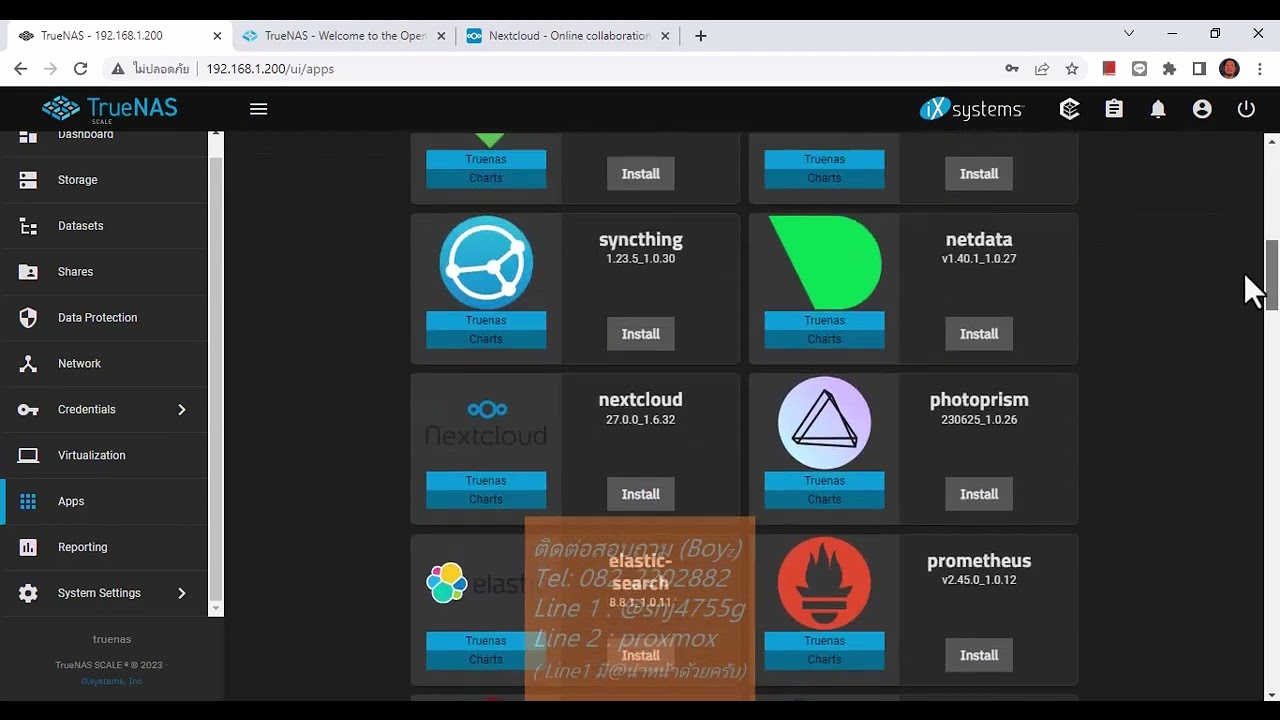Close the TrueNAS 192.168.1.200 tab
1280x720 pixels.
point(217,36)
